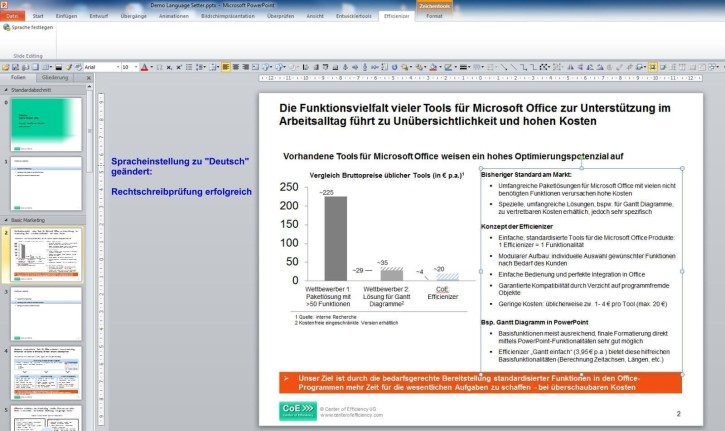Viewport: 725px width, 431px height.
Task: Apply subscript formatting icon
Action: (x=169, y=67)
